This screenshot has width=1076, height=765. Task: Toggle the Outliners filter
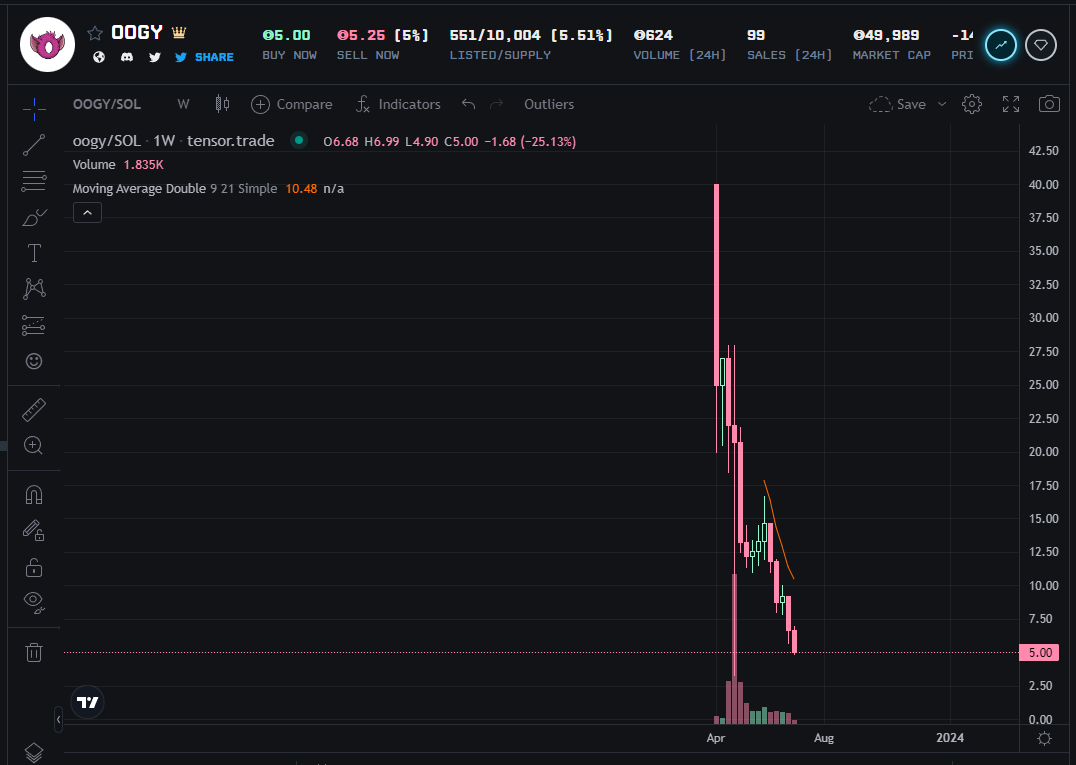(x=549, y=104)
